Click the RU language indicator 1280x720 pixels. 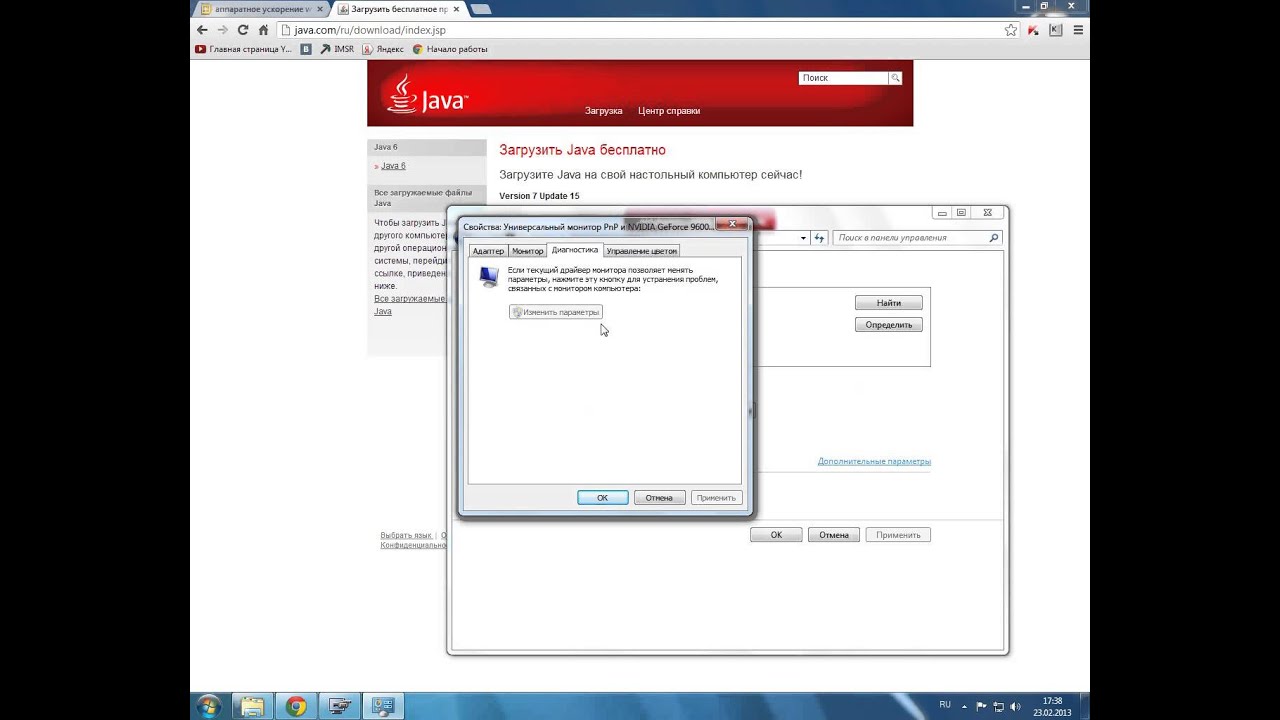click(945, 705)
